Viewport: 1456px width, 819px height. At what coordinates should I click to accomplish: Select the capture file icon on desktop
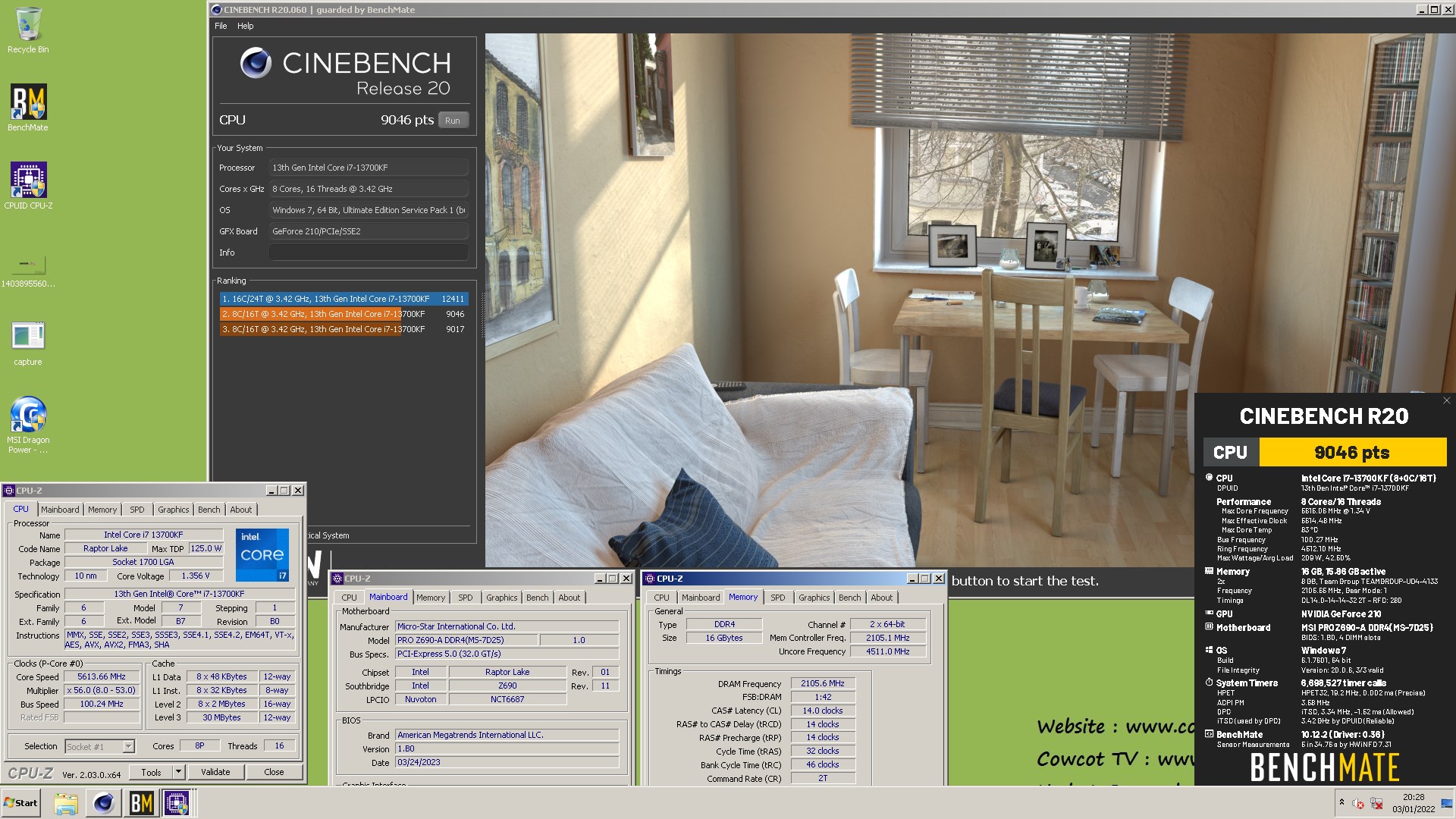point(28,343)
